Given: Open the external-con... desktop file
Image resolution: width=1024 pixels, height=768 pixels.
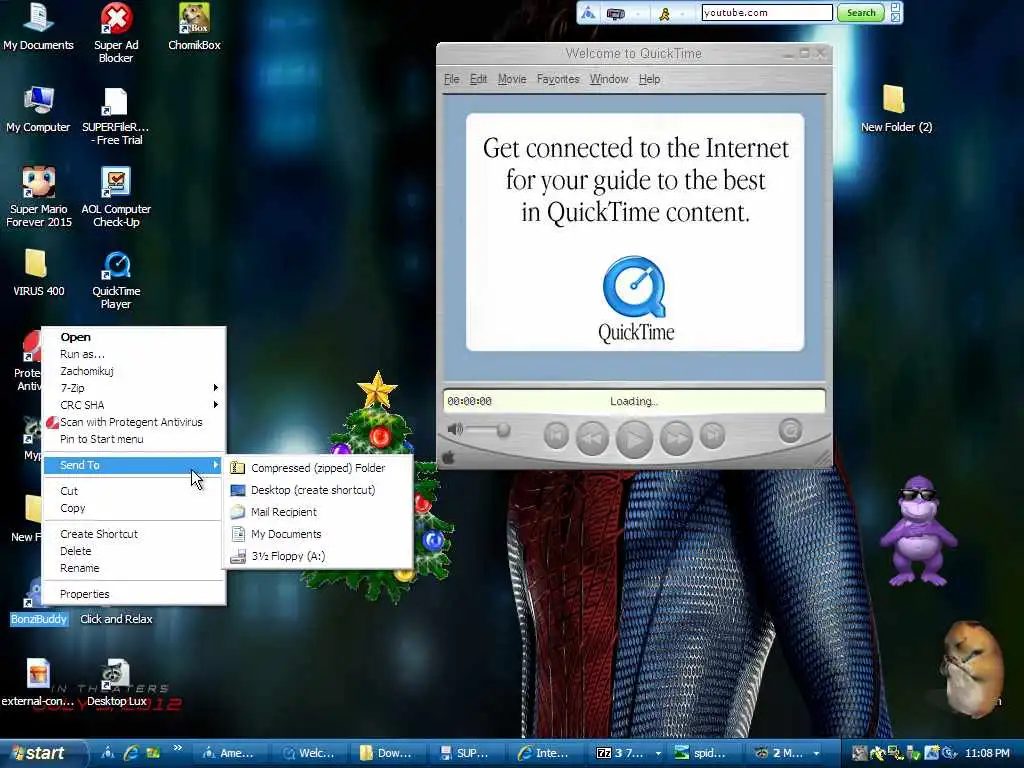Looking at the screenshot, I should pos(37,682).
